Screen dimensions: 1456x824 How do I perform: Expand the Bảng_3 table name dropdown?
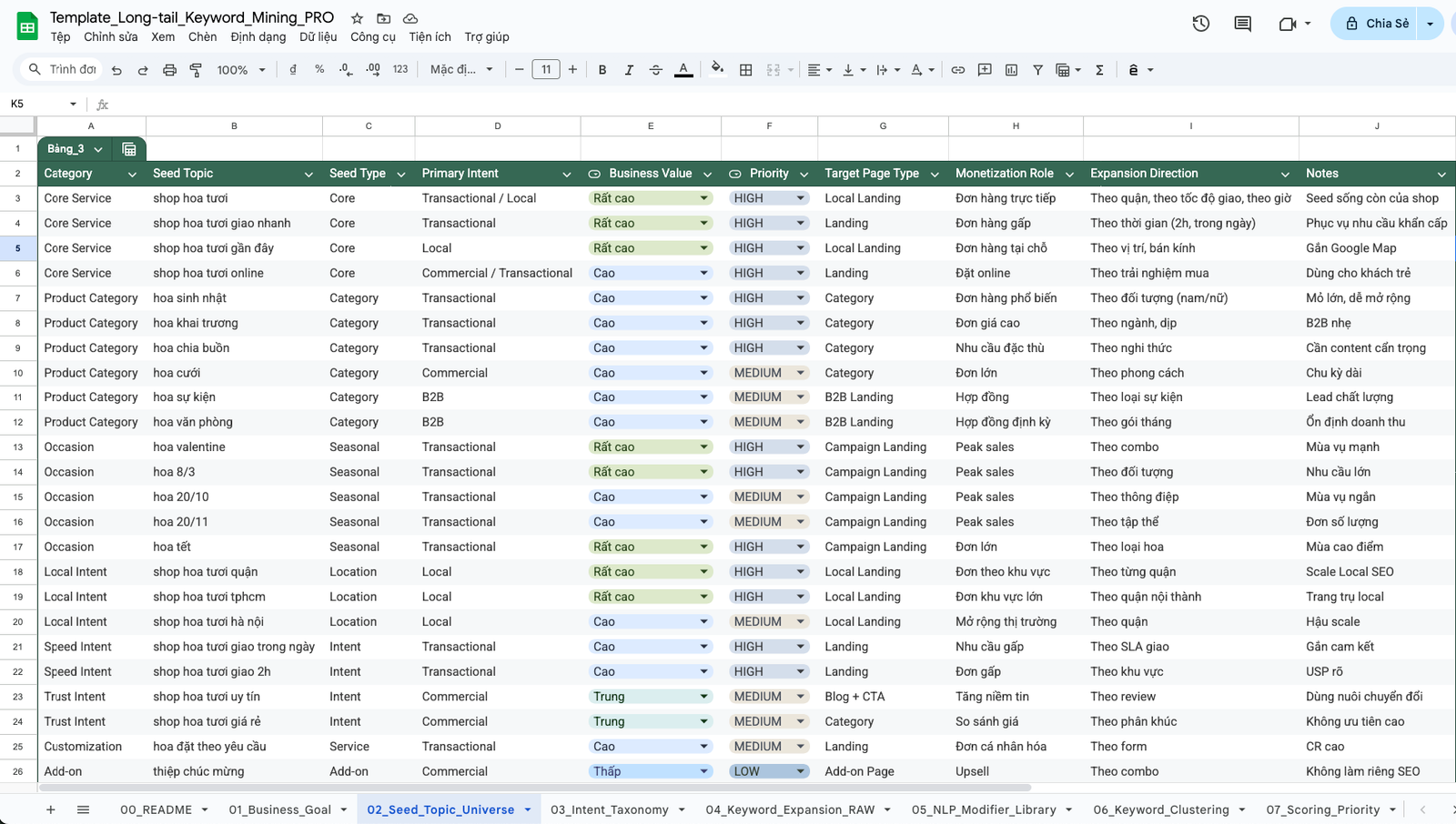pyautogui.click(x=98, y=149)
